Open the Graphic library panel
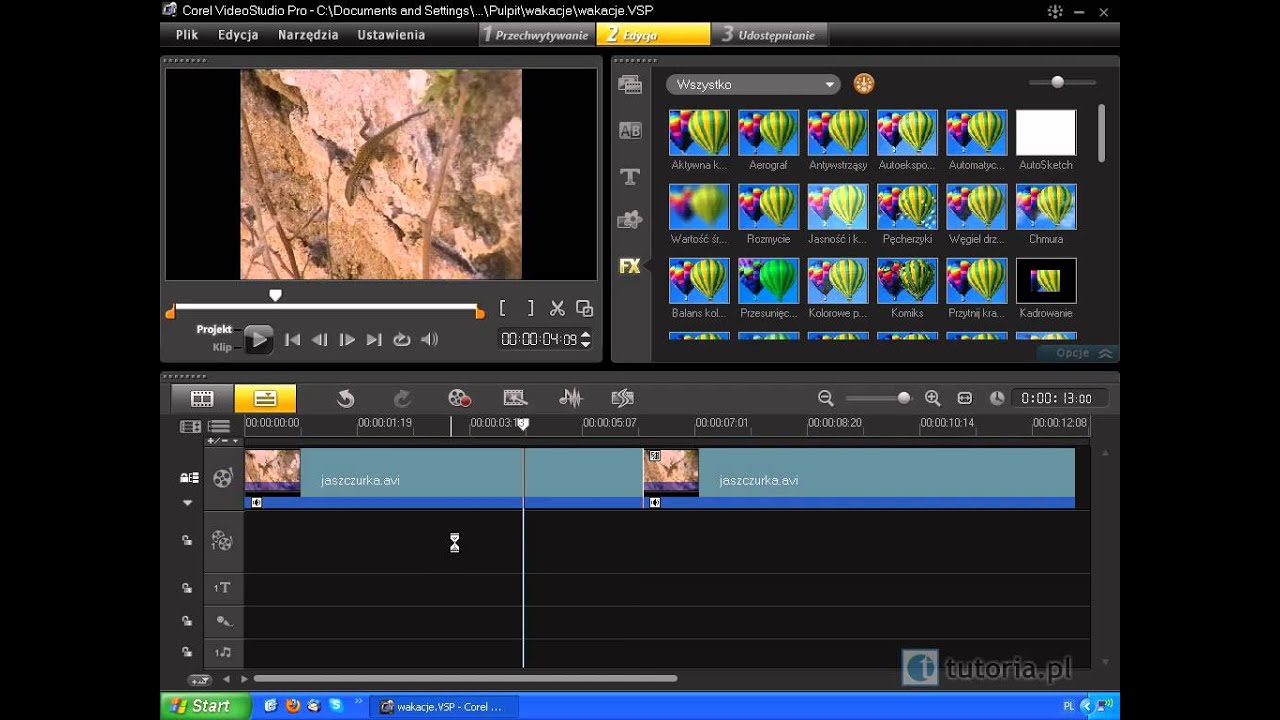Image resolution: width=1280 pixels, height=720 pixels. [x=630, y=220]
